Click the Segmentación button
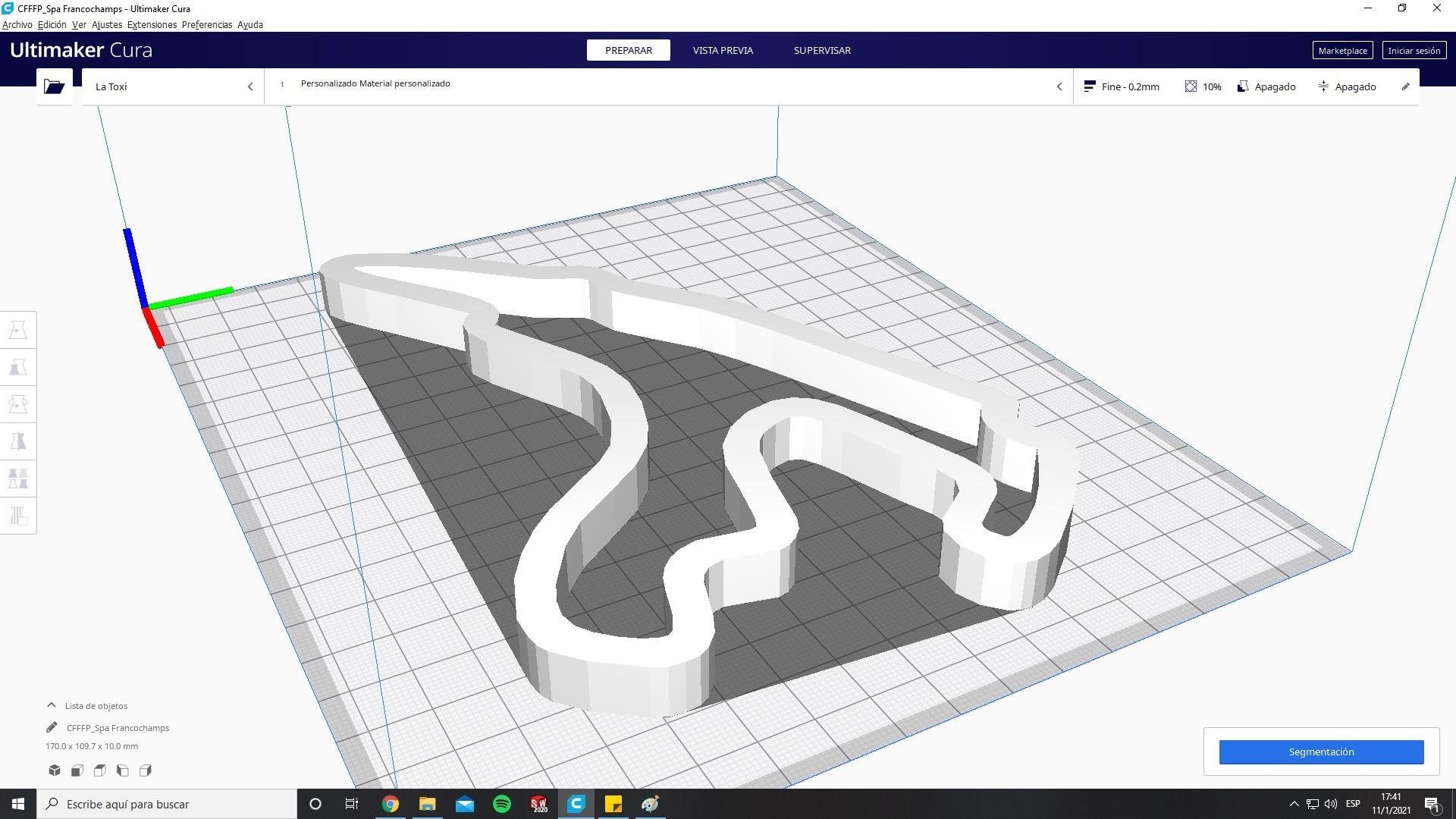Screen dimensions: 1456x819 (1321, 752)
